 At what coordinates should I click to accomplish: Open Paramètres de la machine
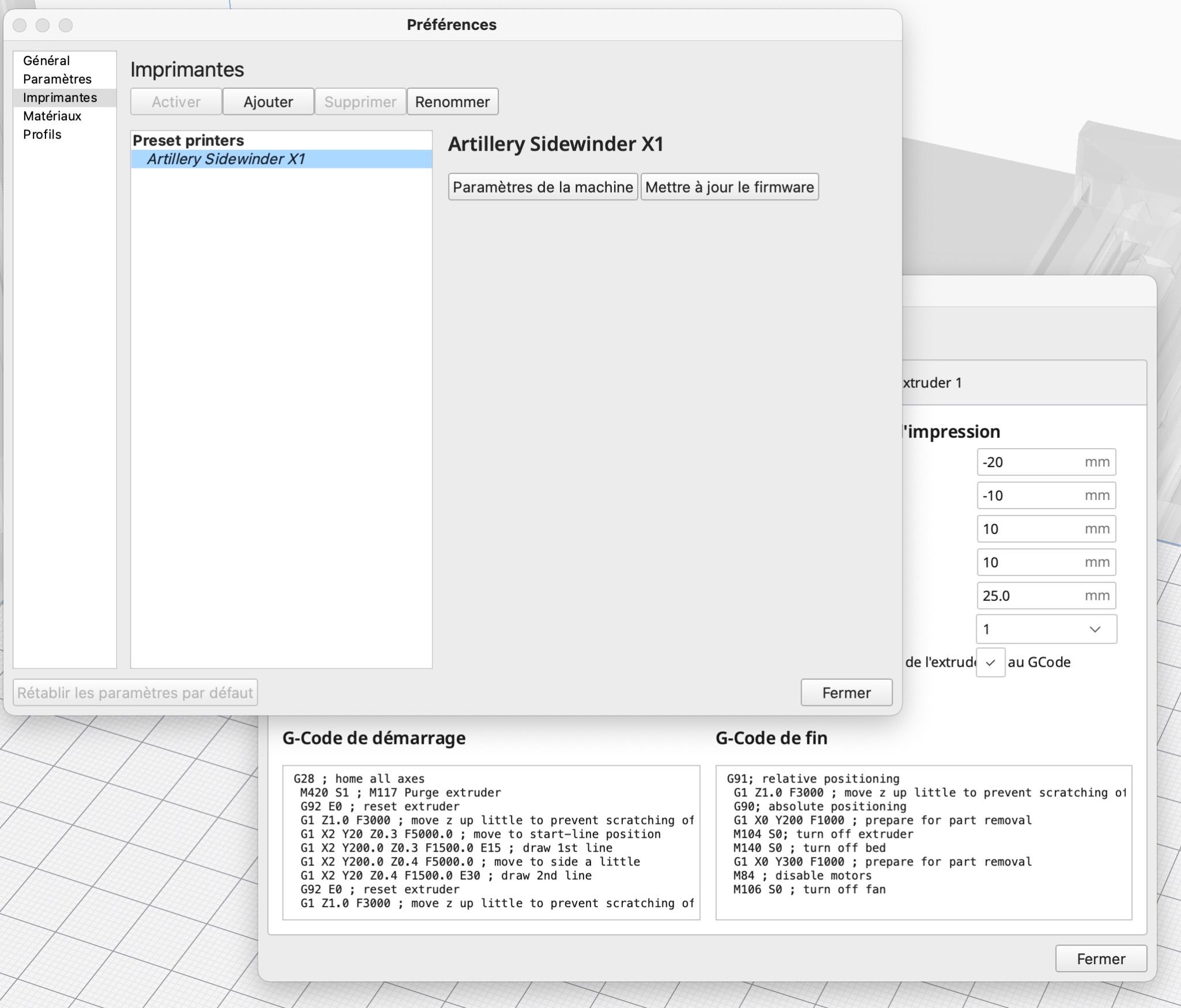pos(543,187)
